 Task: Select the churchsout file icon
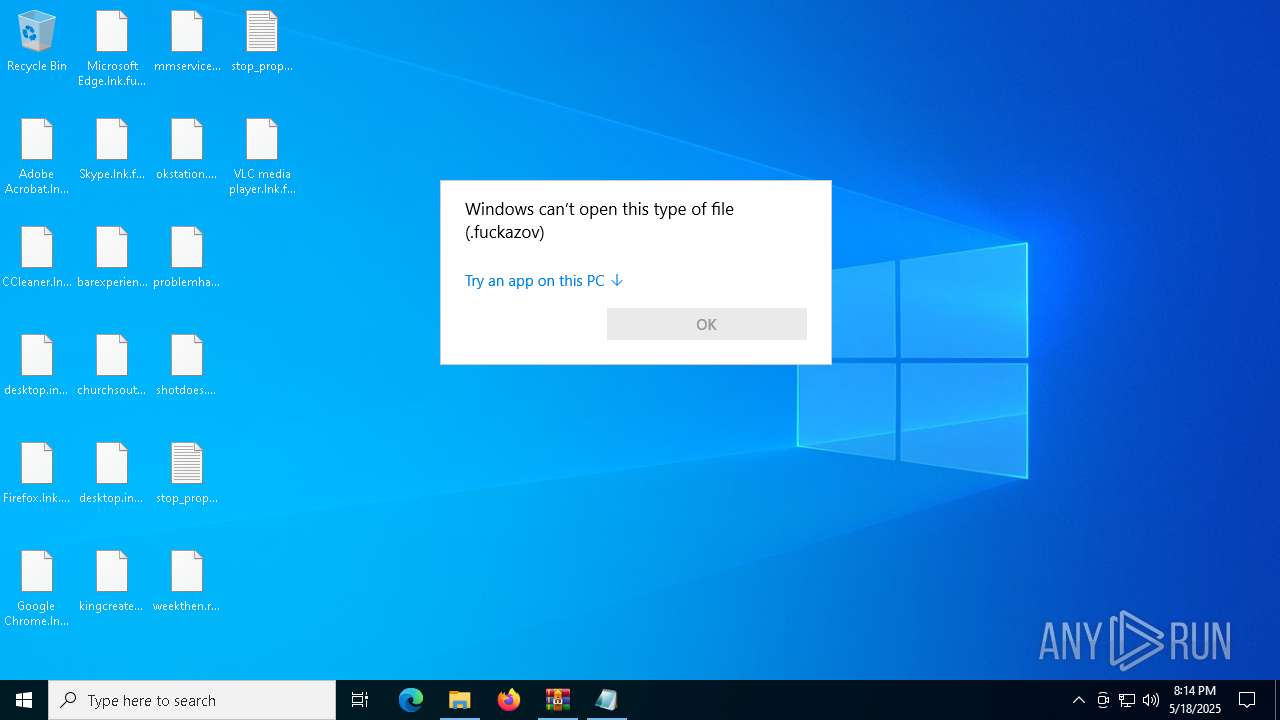112,366
